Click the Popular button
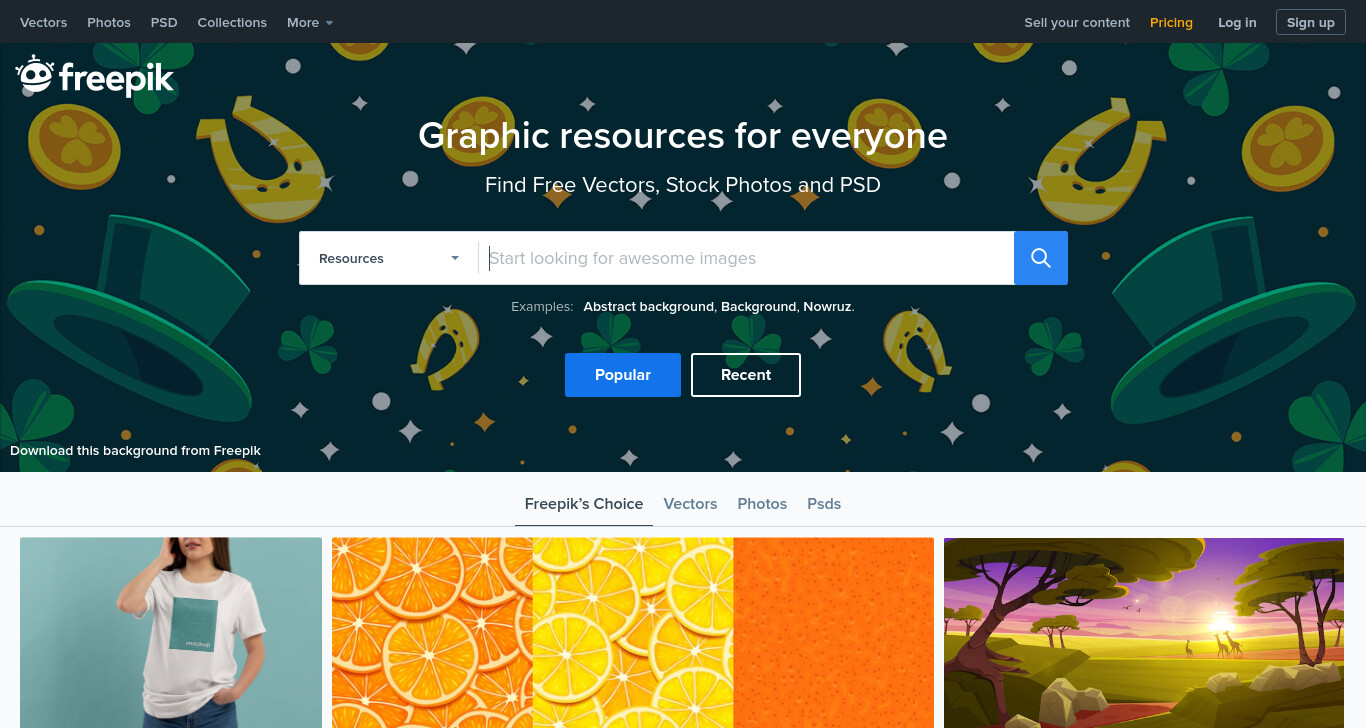This screenshot has width=1366, height=728. pos(623,375)
